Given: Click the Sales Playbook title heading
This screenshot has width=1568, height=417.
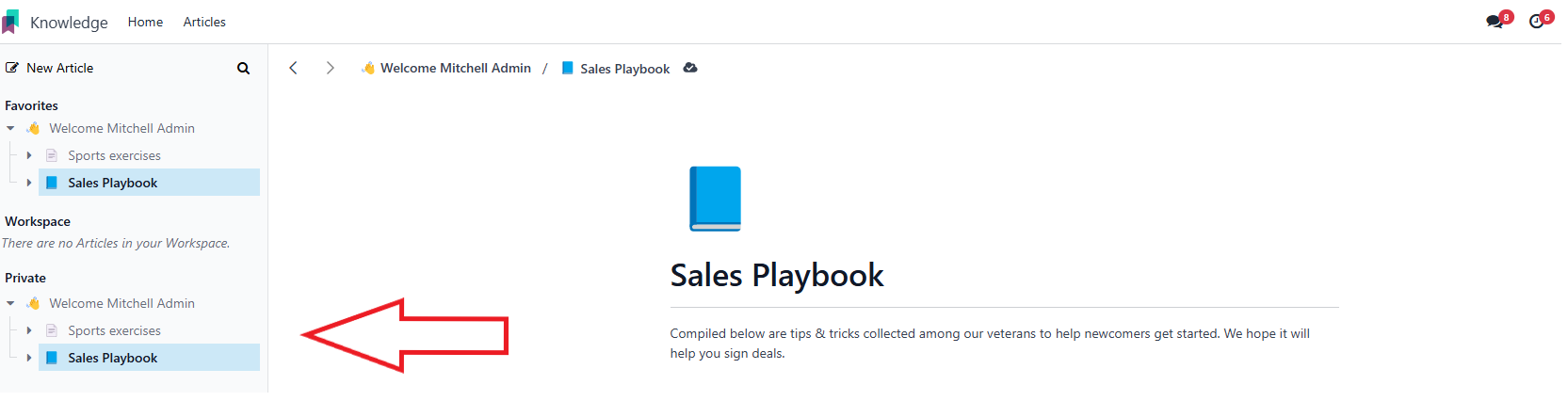Looking at the screenshot, I should click(777, 275).
